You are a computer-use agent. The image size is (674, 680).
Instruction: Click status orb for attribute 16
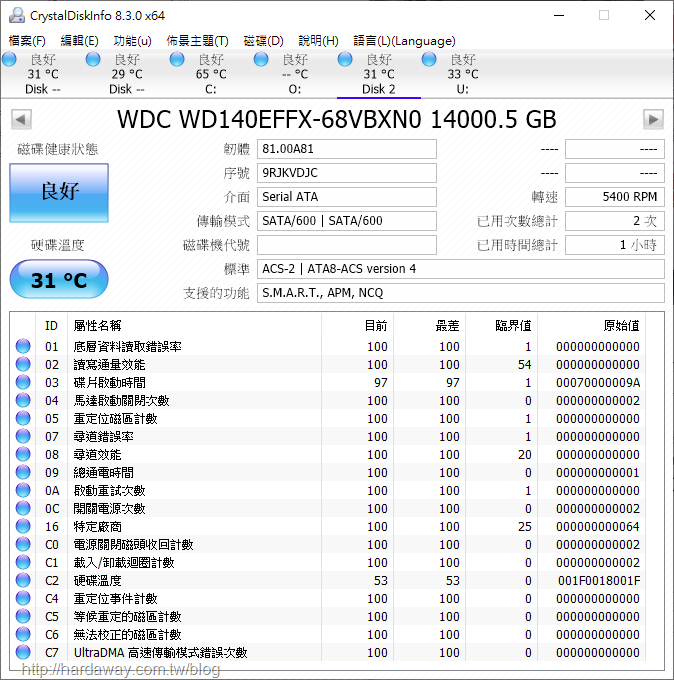coord(23,526)
